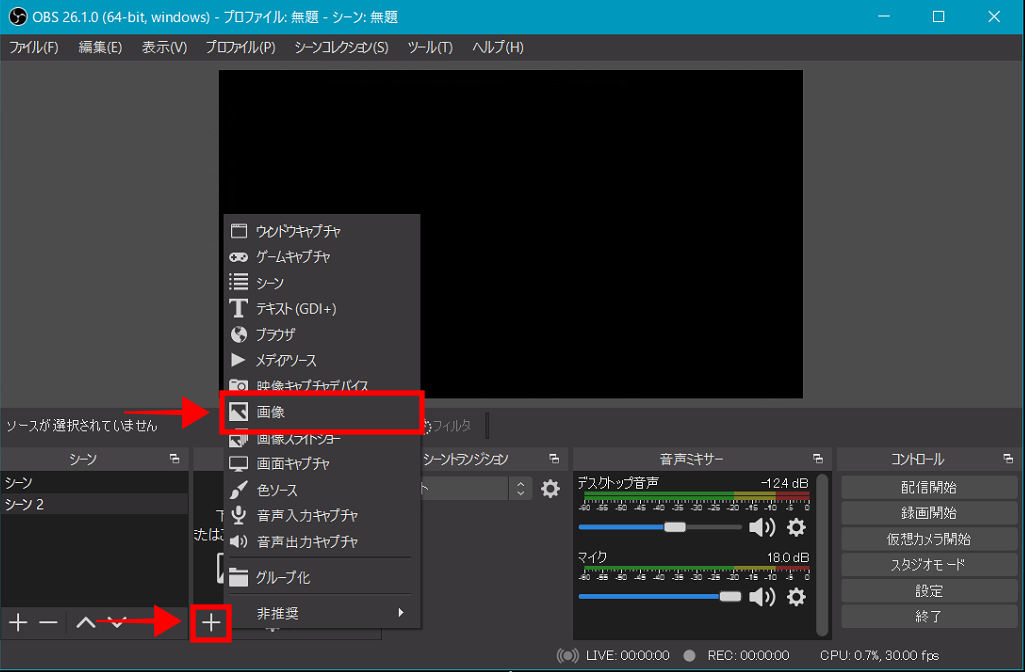This screenshot has height=672, width=1025.
Task: Click 終了 button to exit
Action: coord(929,616)
